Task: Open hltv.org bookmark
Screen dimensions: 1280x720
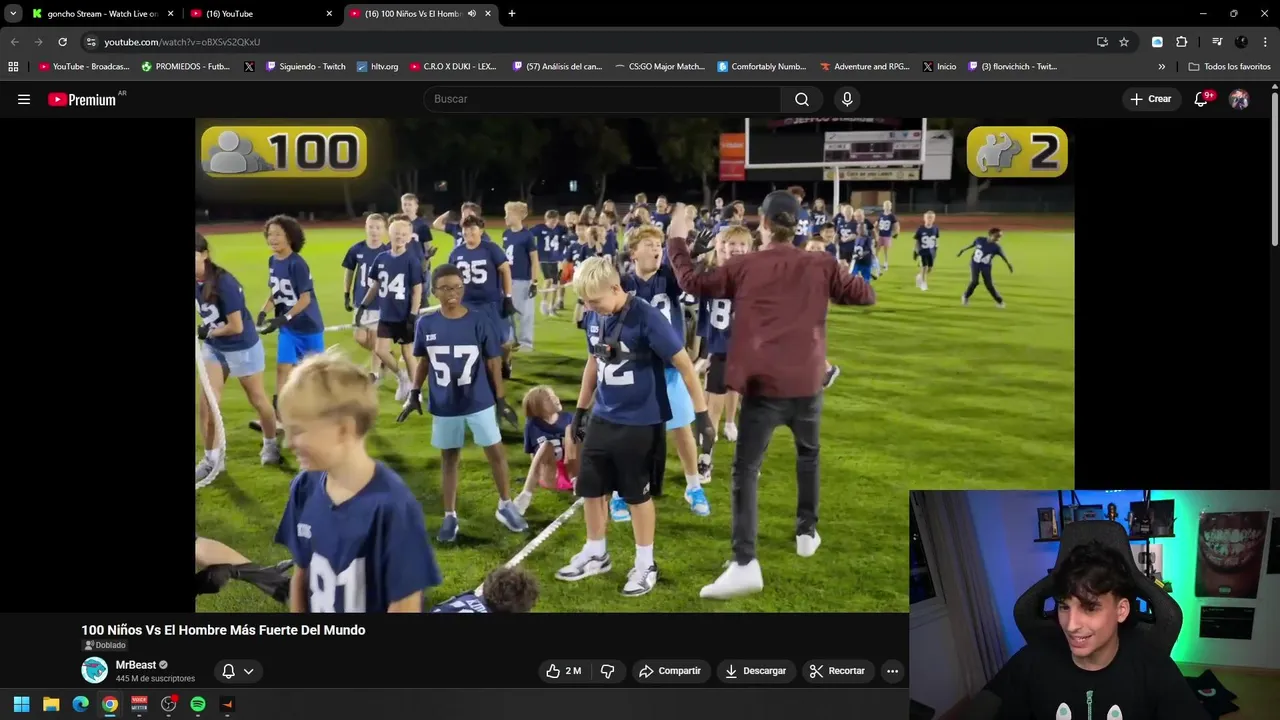Action: [x=377, y=67]
